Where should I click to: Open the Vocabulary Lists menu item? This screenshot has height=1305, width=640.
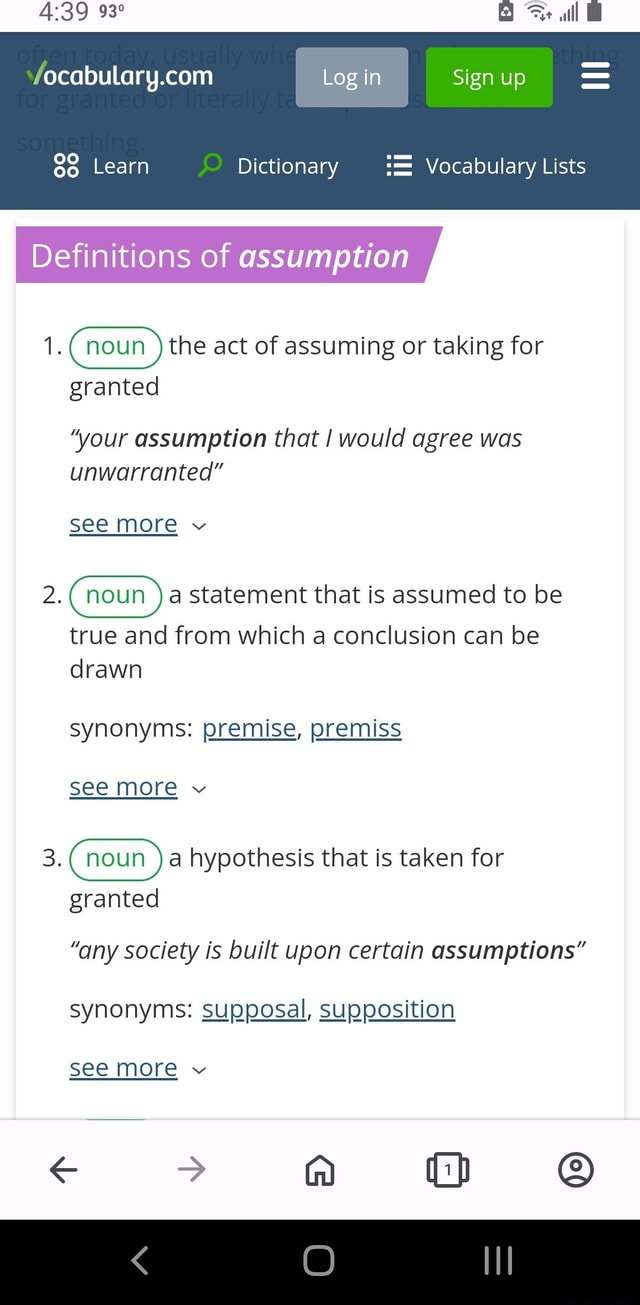(x=486, y=166)
